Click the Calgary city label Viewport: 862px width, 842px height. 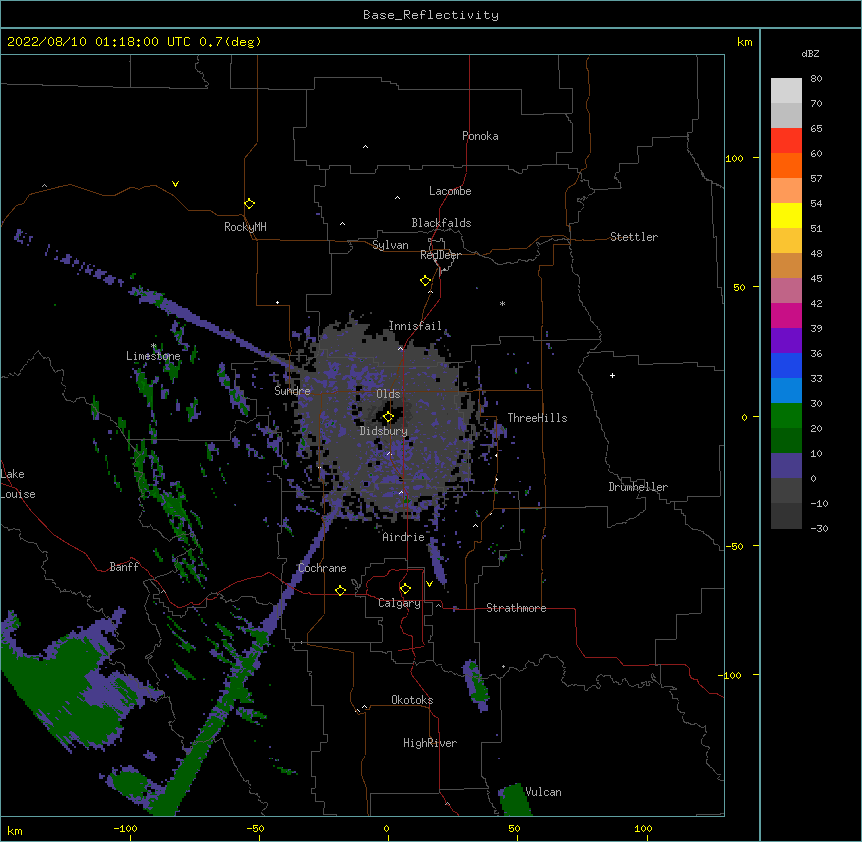[399, 603]
